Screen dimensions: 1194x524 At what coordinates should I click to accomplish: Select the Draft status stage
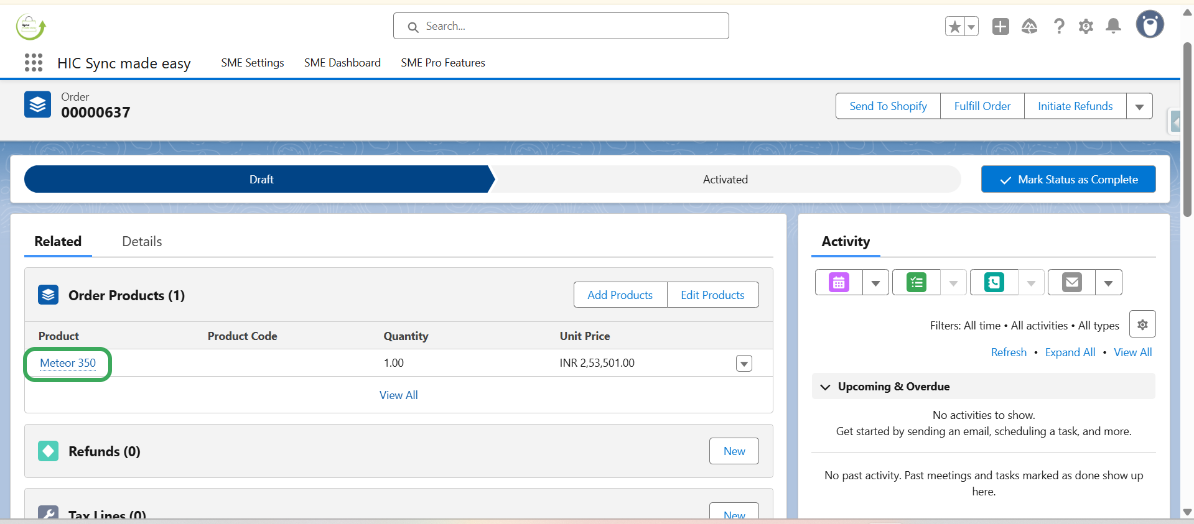point(260,180)
